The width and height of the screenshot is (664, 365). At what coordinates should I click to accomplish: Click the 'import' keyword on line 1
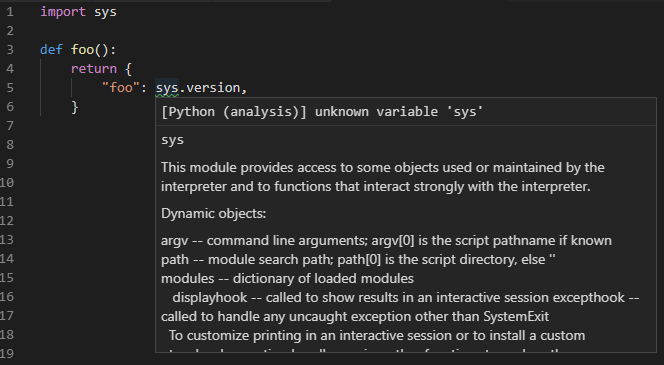[x=63, y=12]
